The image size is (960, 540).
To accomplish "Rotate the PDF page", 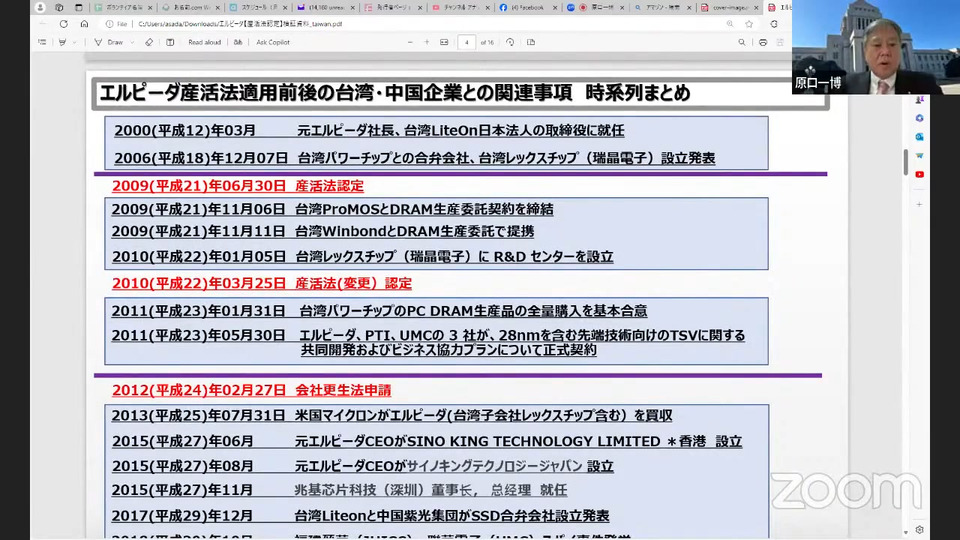I will pyautogui.click(x=510, y=42).
